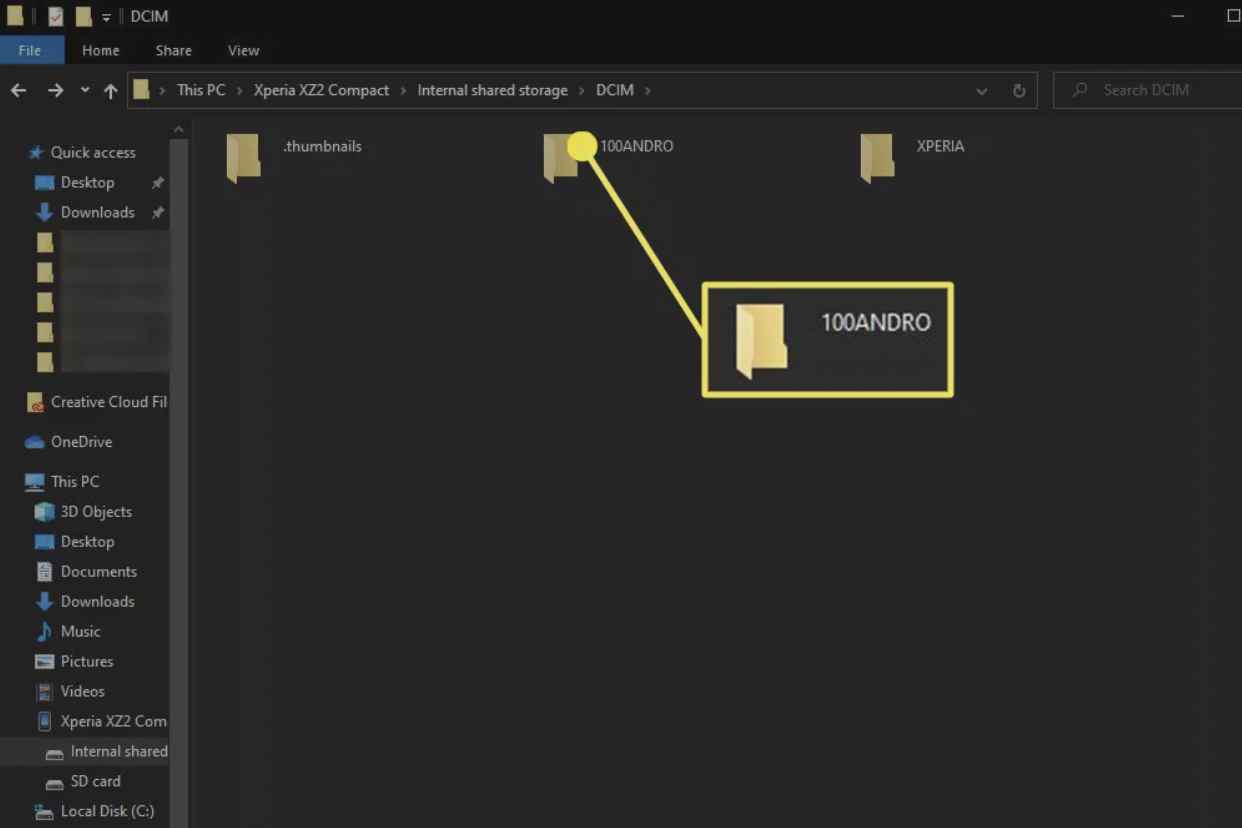Go back with the left arrow
Image resolution: width=1242 pixels, height=828 pixels.
19,90
